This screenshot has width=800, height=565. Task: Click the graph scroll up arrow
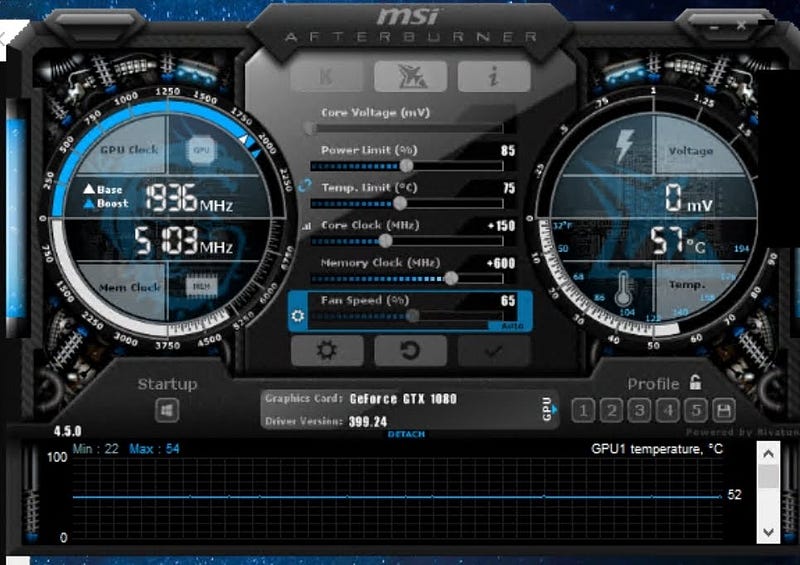click(768, 454)
